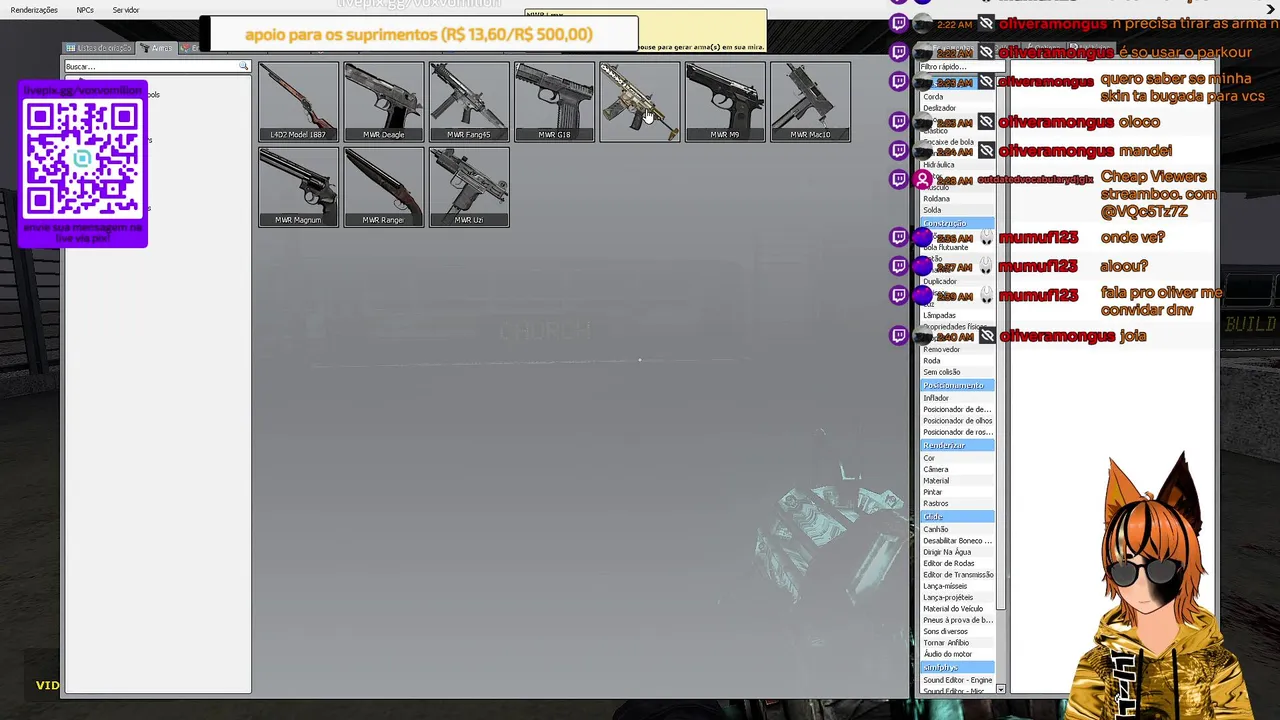Screen dimensions: 1280x720
Task: Open the Servidor menu
Action: tap(126, 10)
